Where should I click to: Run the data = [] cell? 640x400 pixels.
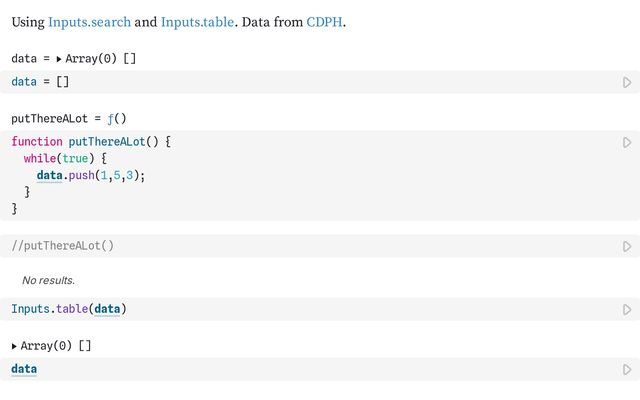pos(627,82)
